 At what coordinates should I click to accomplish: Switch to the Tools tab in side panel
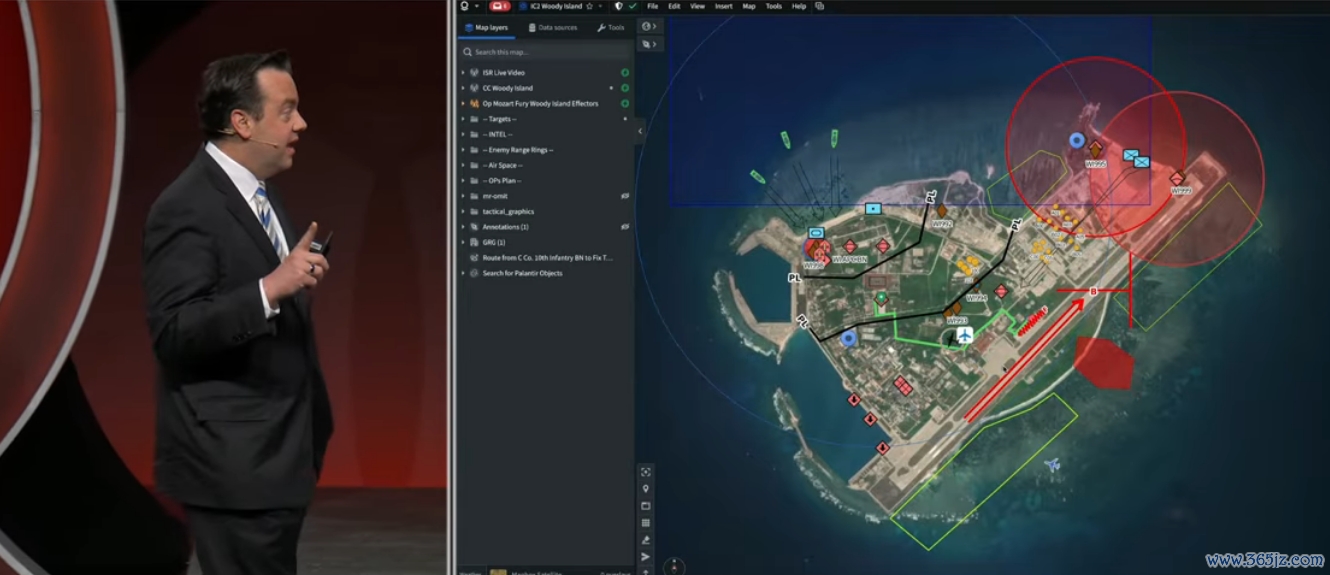[610, 27]
